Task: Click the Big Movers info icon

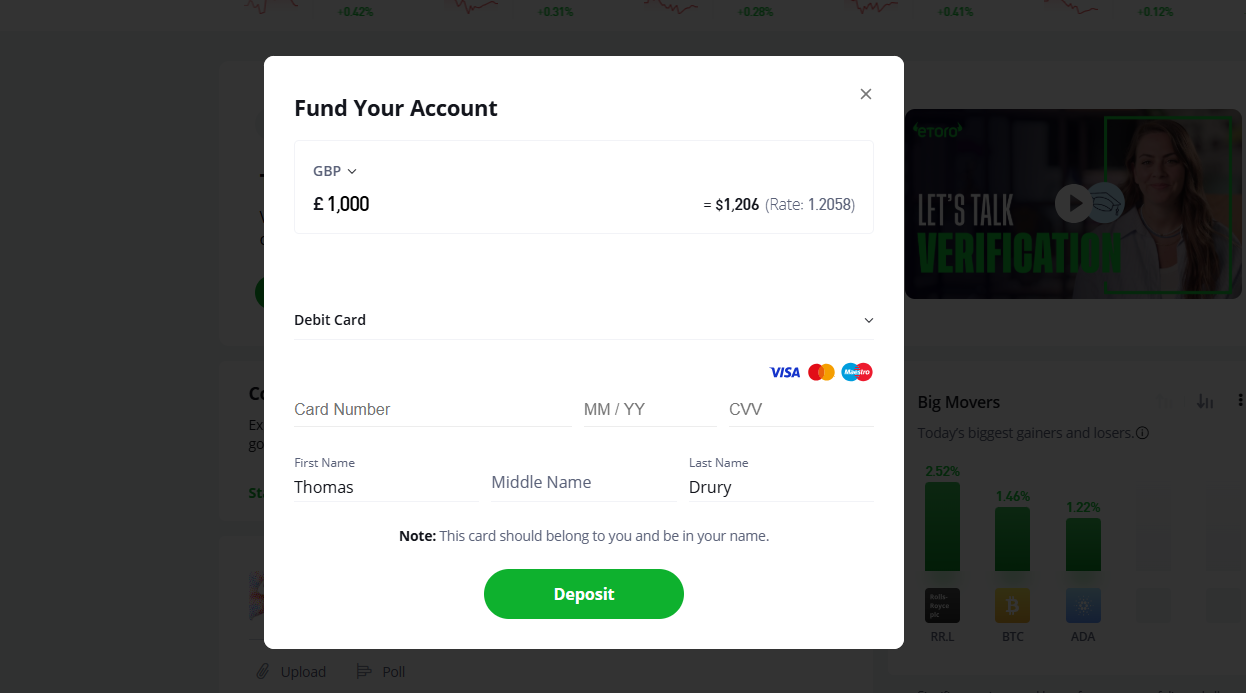Action: pyautogui.click(x=1142, y=433)
